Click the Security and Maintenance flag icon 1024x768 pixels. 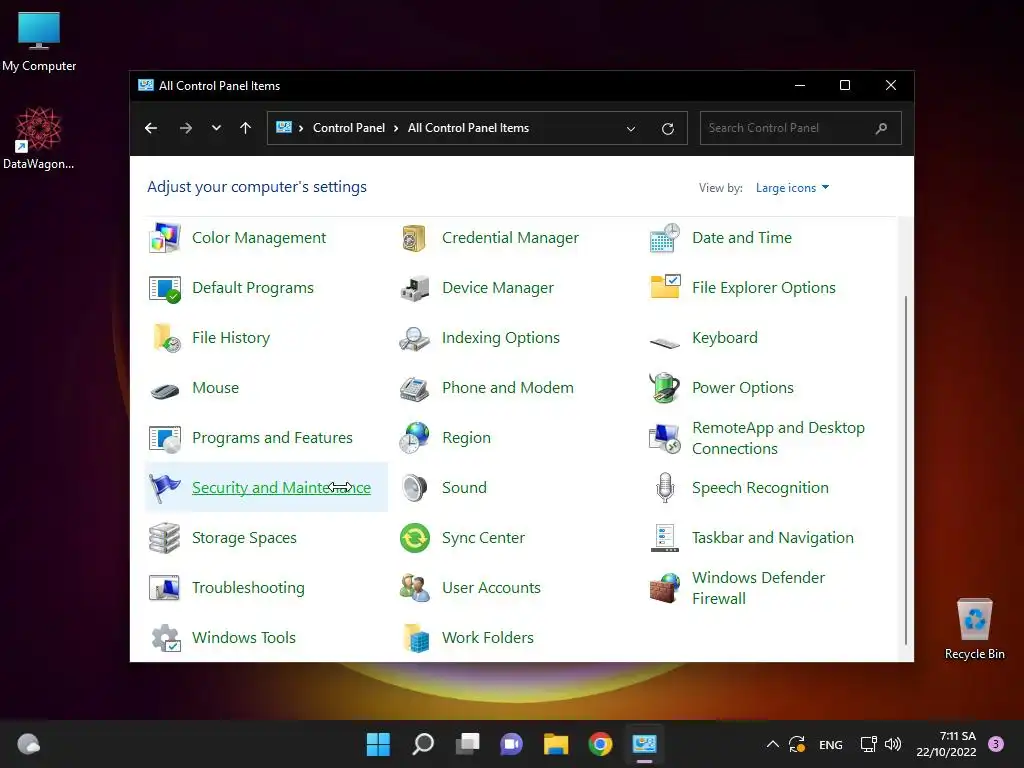click(165, 488)
